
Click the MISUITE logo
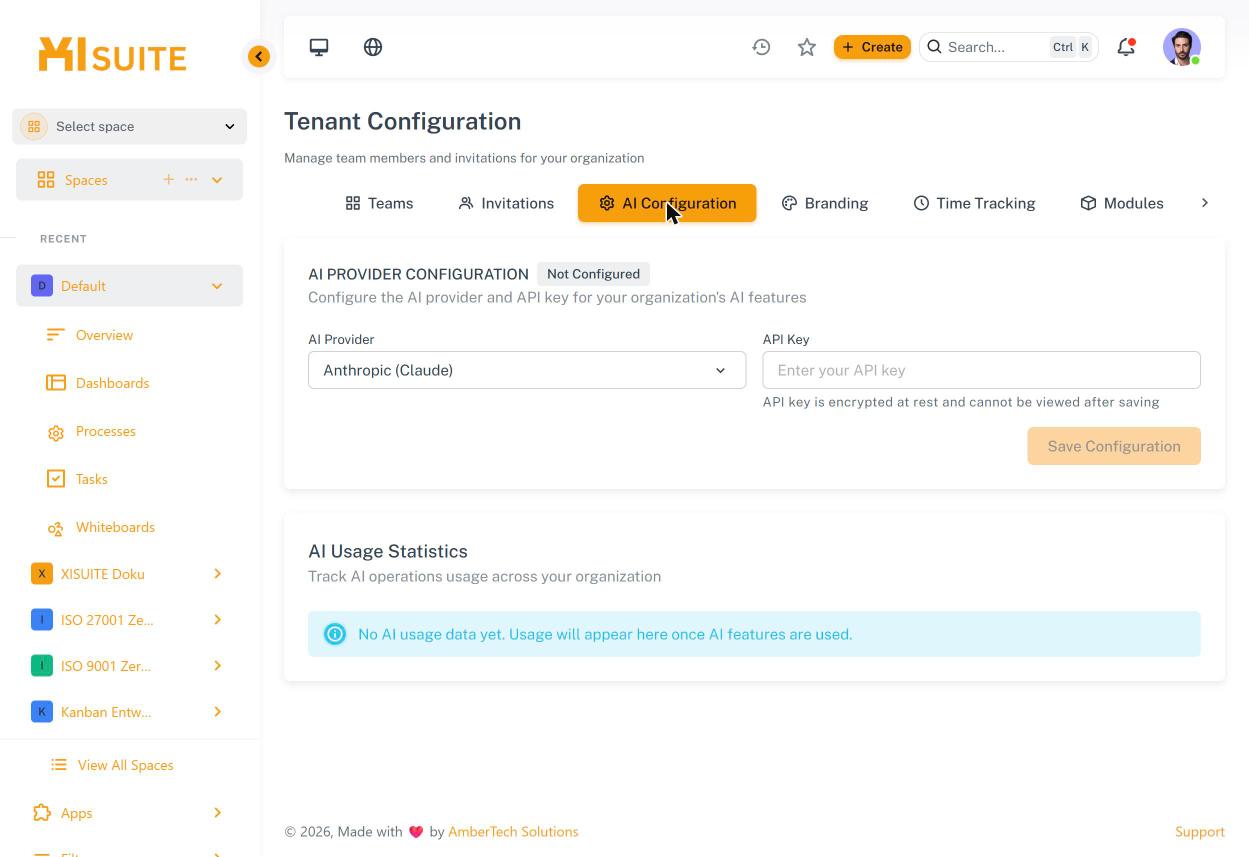pyautogui.click(x=112, y=55)
